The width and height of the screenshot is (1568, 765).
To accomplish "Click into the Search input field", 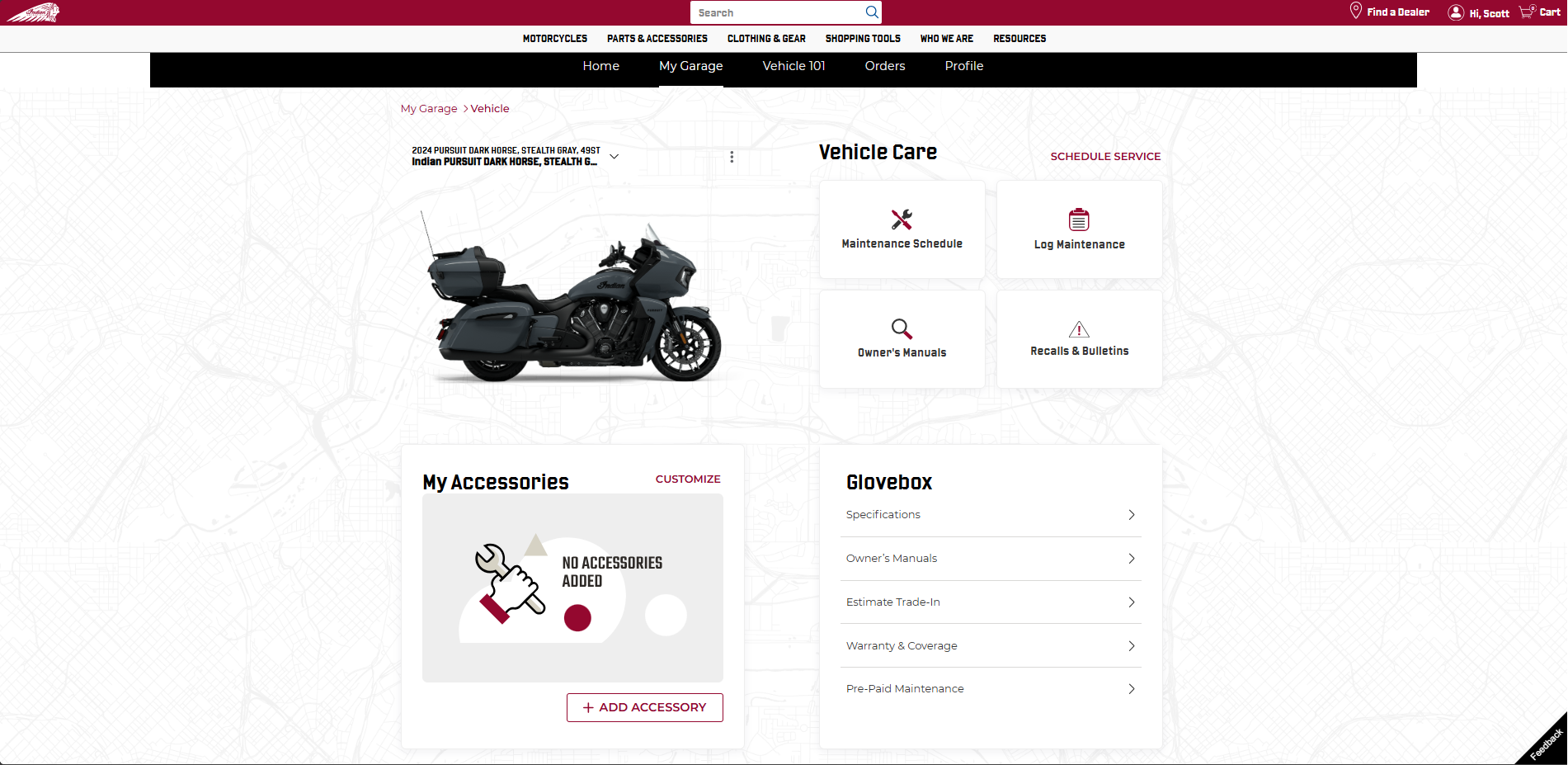I will tap(775, 12).
